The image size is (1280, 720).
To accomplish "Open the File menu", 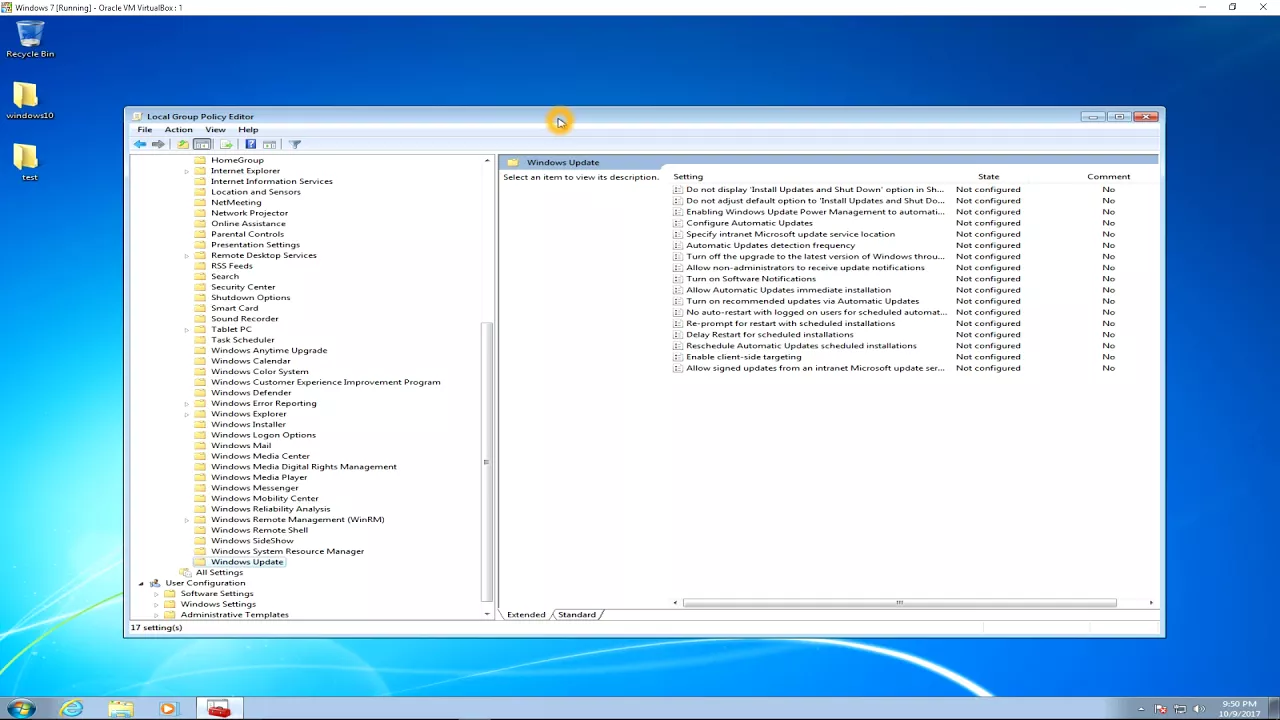I will pyautogui.click(x=145, y=130).
